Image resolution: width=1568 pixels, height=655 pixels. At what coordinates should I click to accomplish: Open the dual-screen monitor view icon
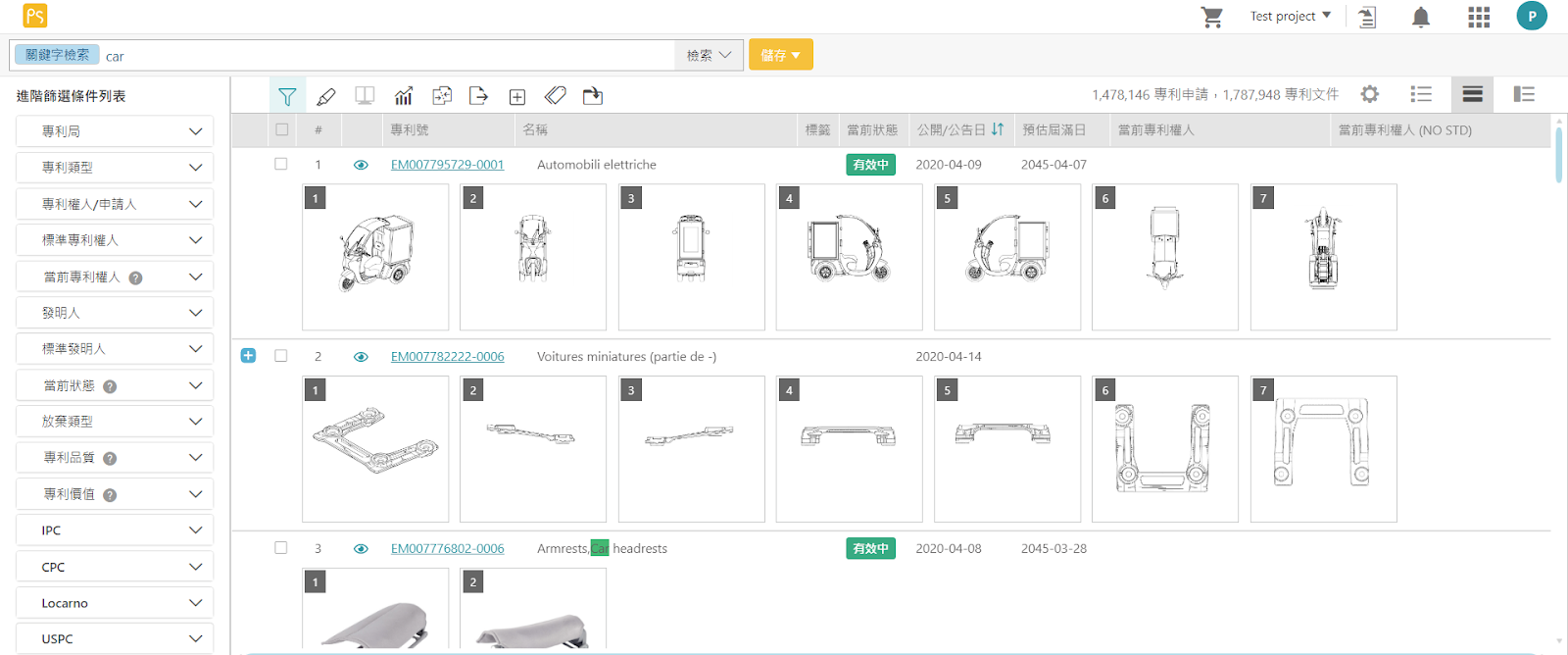pyautogui.click(x=365, y=96)
